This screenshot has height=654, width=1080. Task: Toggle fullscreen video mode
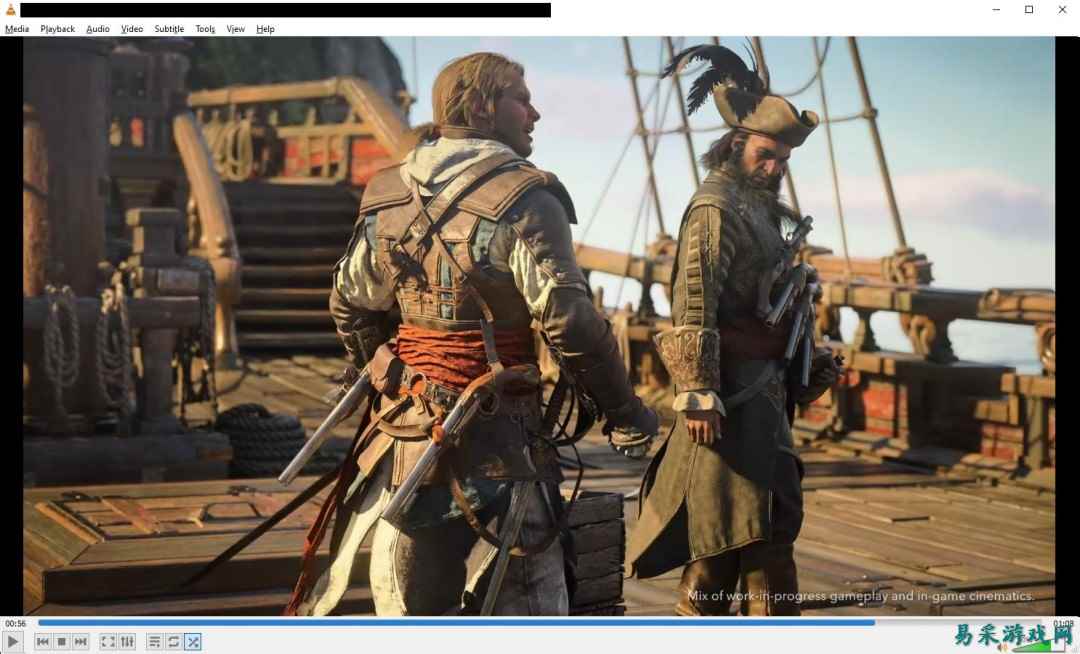[108, 642]
